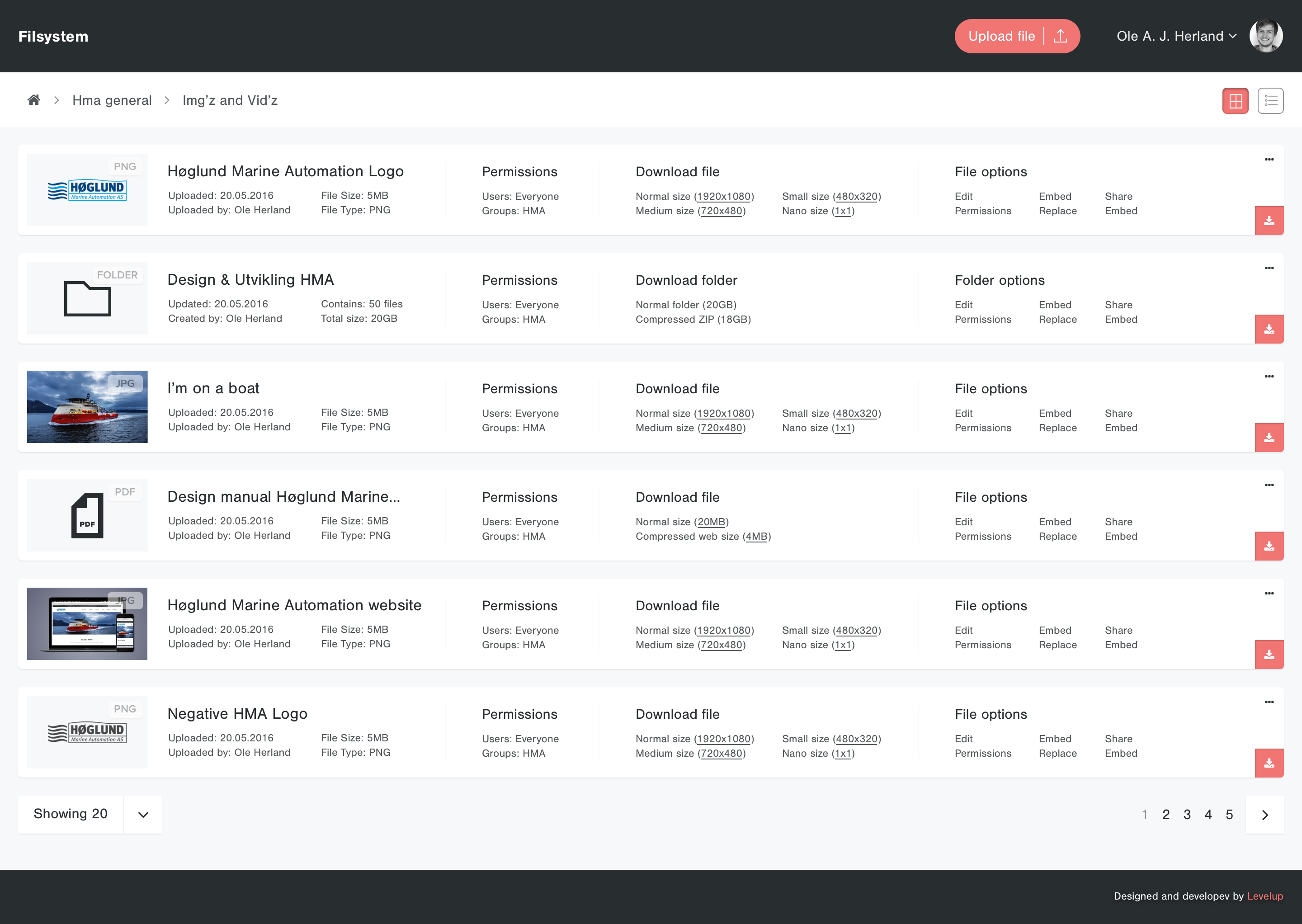The image size is (1302, 924).
Task: Download the Negative HMA Logo file
Action: 1269,763
